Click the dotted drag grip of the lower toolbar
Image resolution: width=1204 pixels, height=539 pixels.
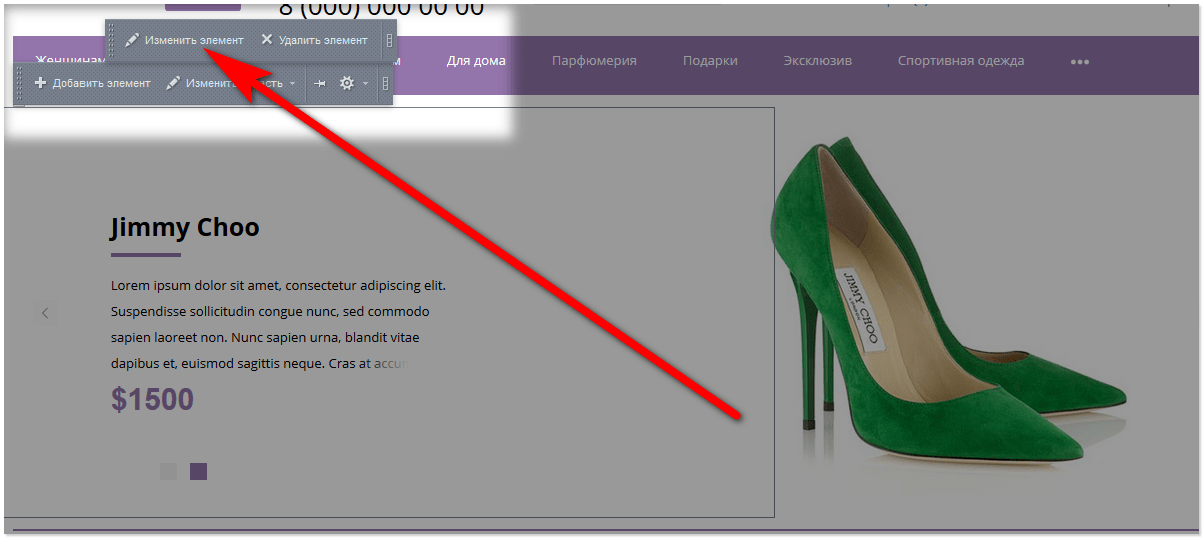(x=20, y=84)
